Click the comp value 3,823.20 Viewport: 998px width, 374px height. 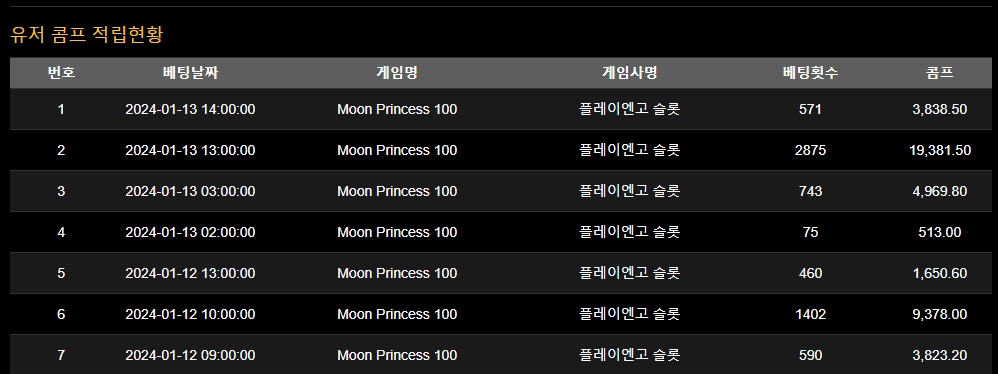click(x=940, y=355)
